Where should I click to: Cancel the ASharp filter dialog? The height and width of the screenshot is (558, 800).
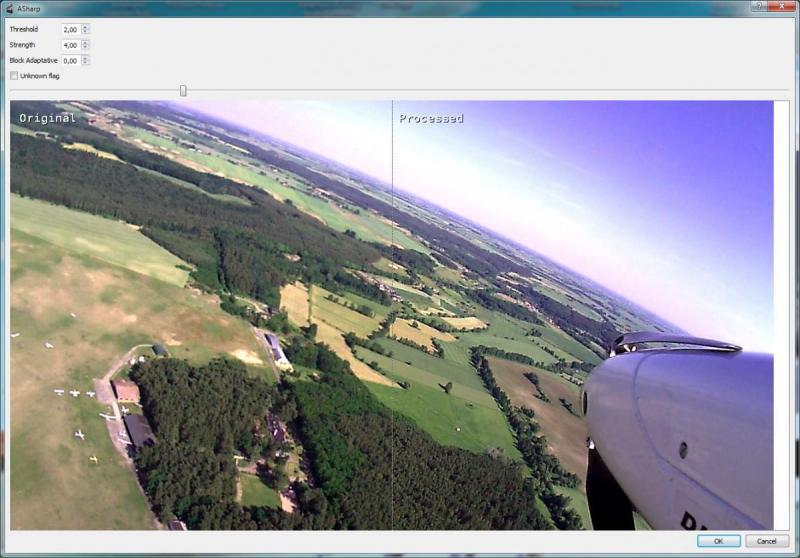click(x=766, y=541)
